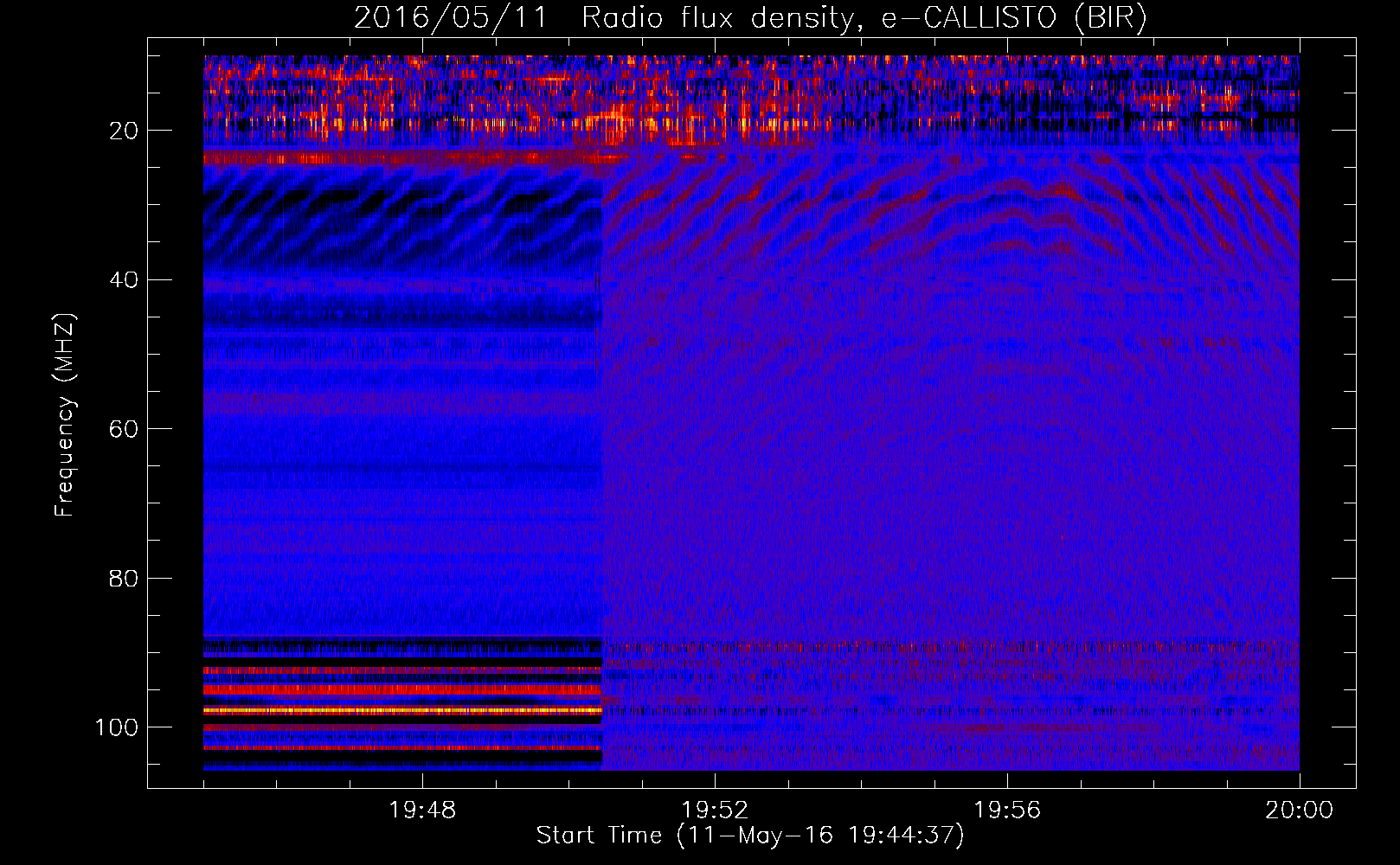Click the plot title "Radio flux density, e-CALLISTO (BIR)"
This screenshot has height=865, width=1400.
coord(864,18)
